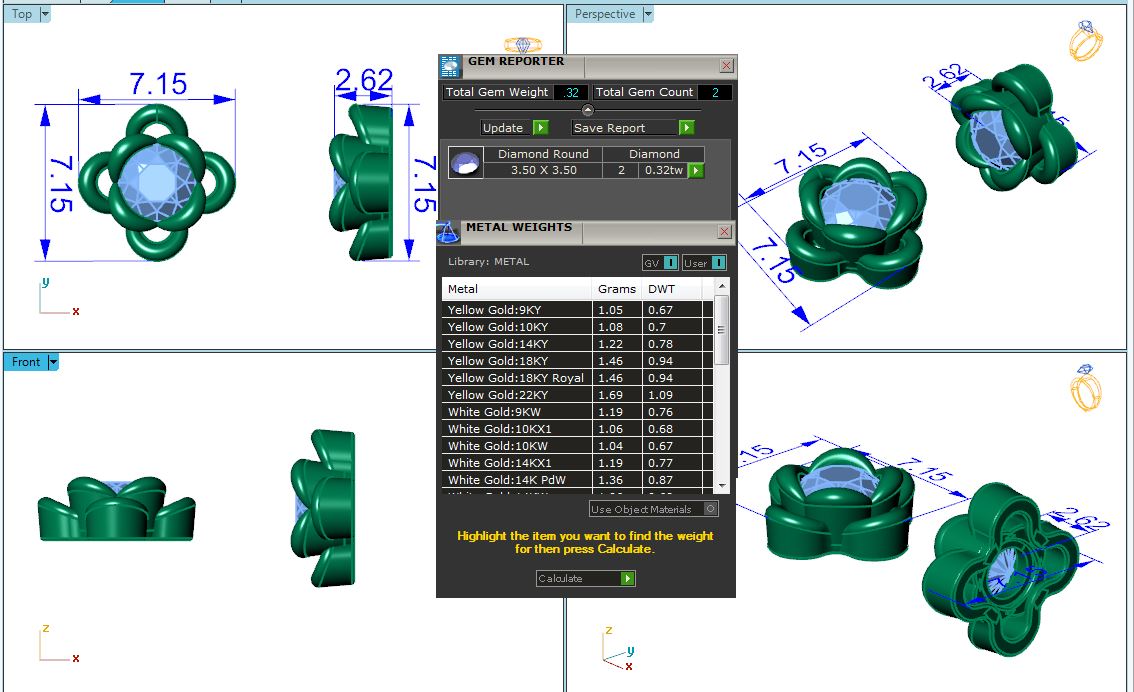Viewport: 1134px width, 692px height.
Task: Toggle the GV library switch
Action: click(x=670, y=263)
